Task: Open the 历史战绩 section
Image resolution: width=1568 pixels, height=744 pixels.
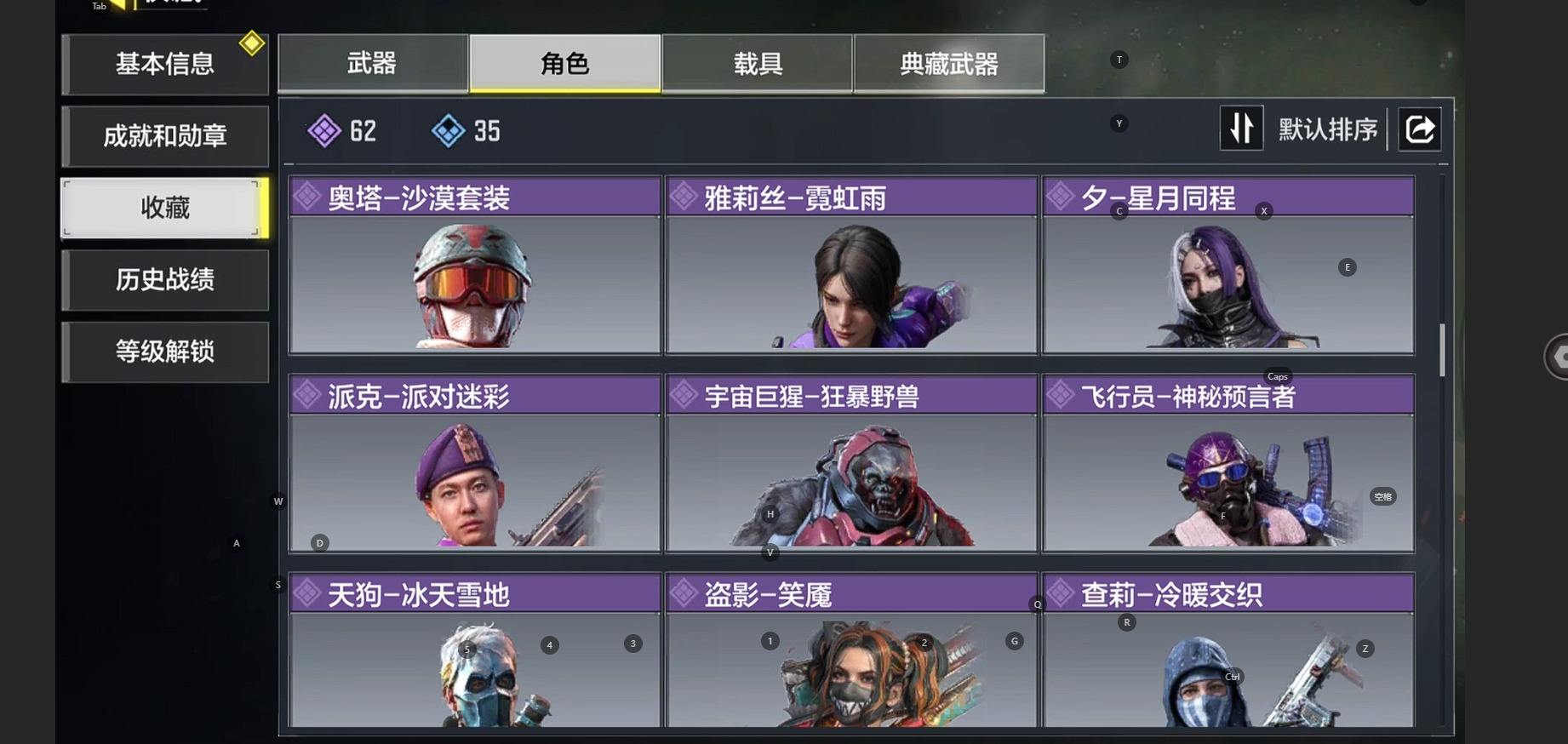Action: click(x=165, y=279)
